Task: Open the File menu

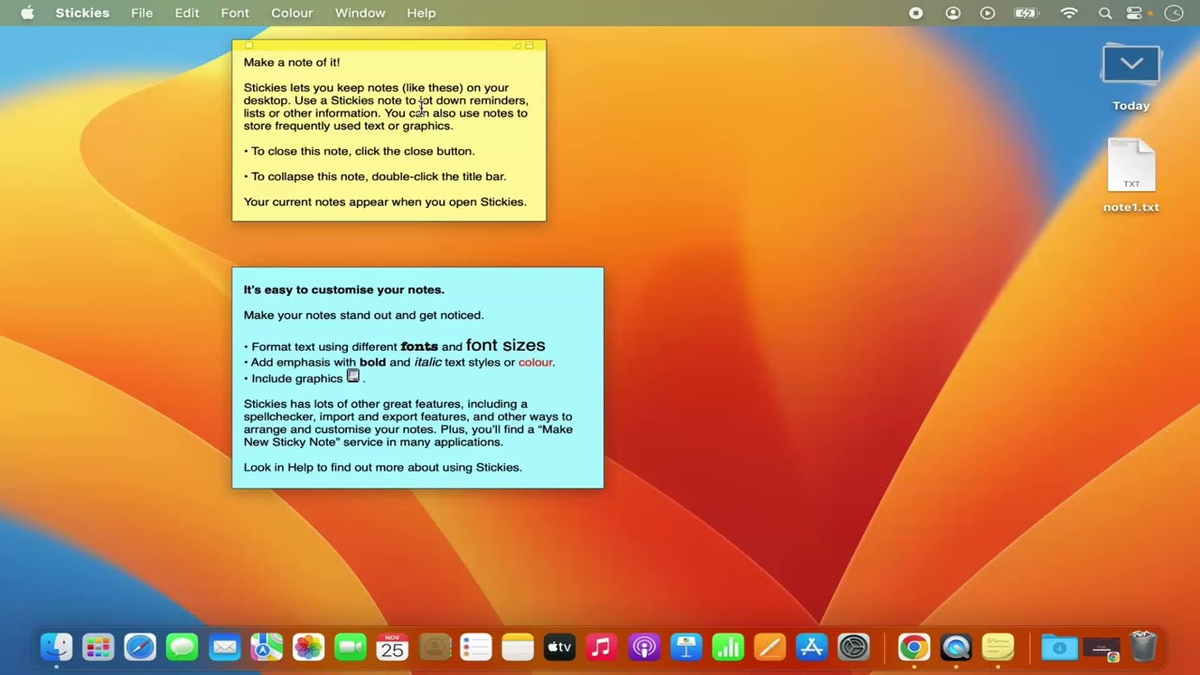Action: click(x=142, y=13)
